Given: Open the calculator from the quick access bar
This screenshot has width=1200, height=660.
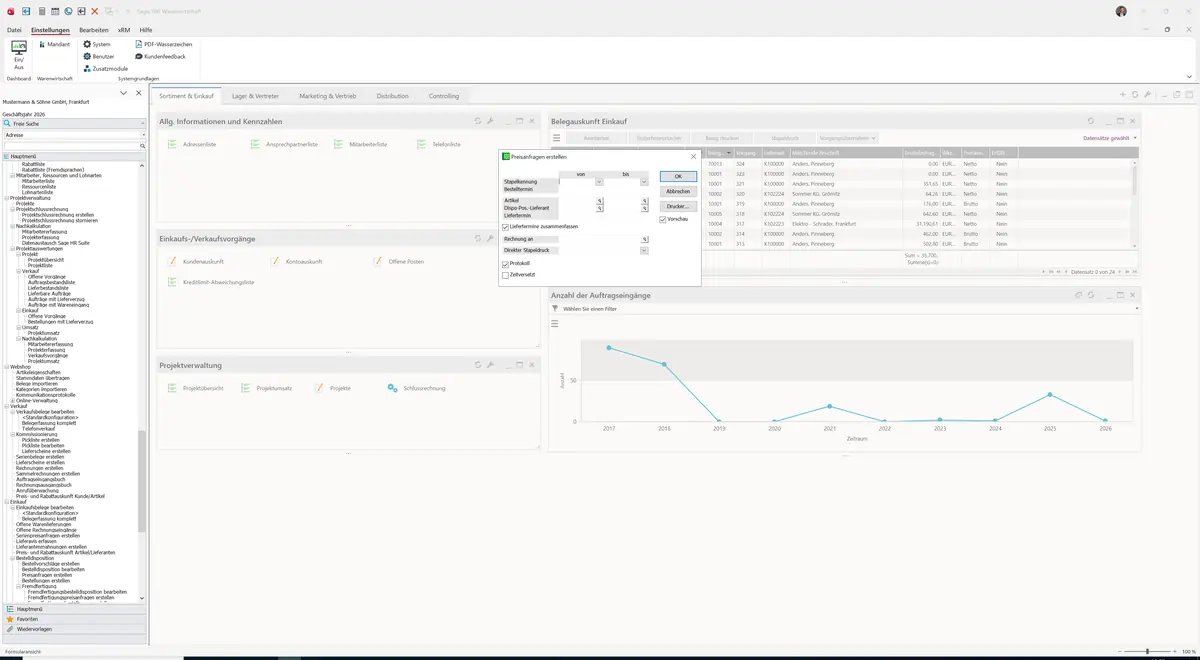Looking at the screenshot, I should [41, 11].
